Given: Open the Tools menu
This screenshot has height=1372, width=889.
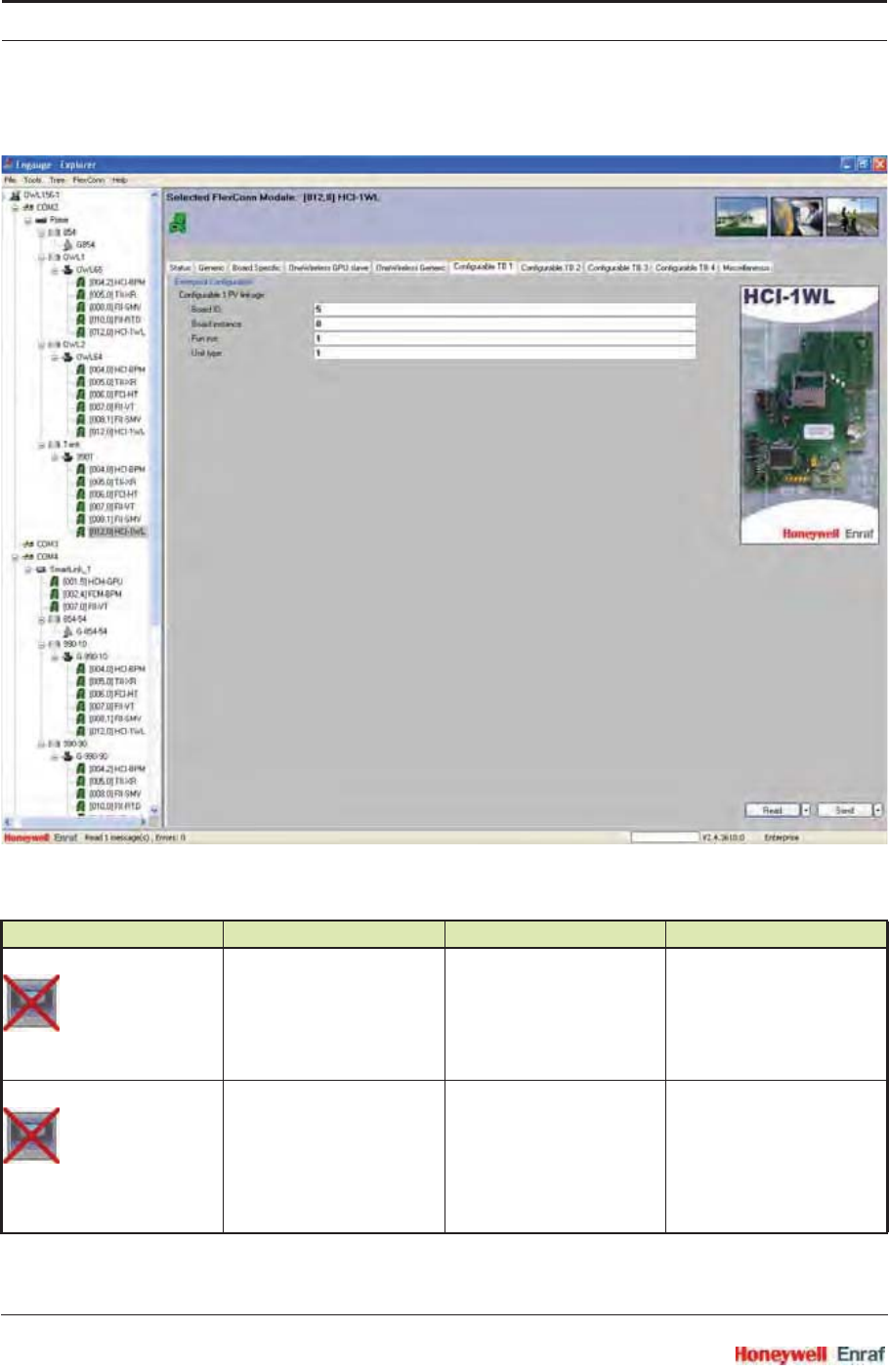Looking at the screenshot, I should tap(33, 181).
